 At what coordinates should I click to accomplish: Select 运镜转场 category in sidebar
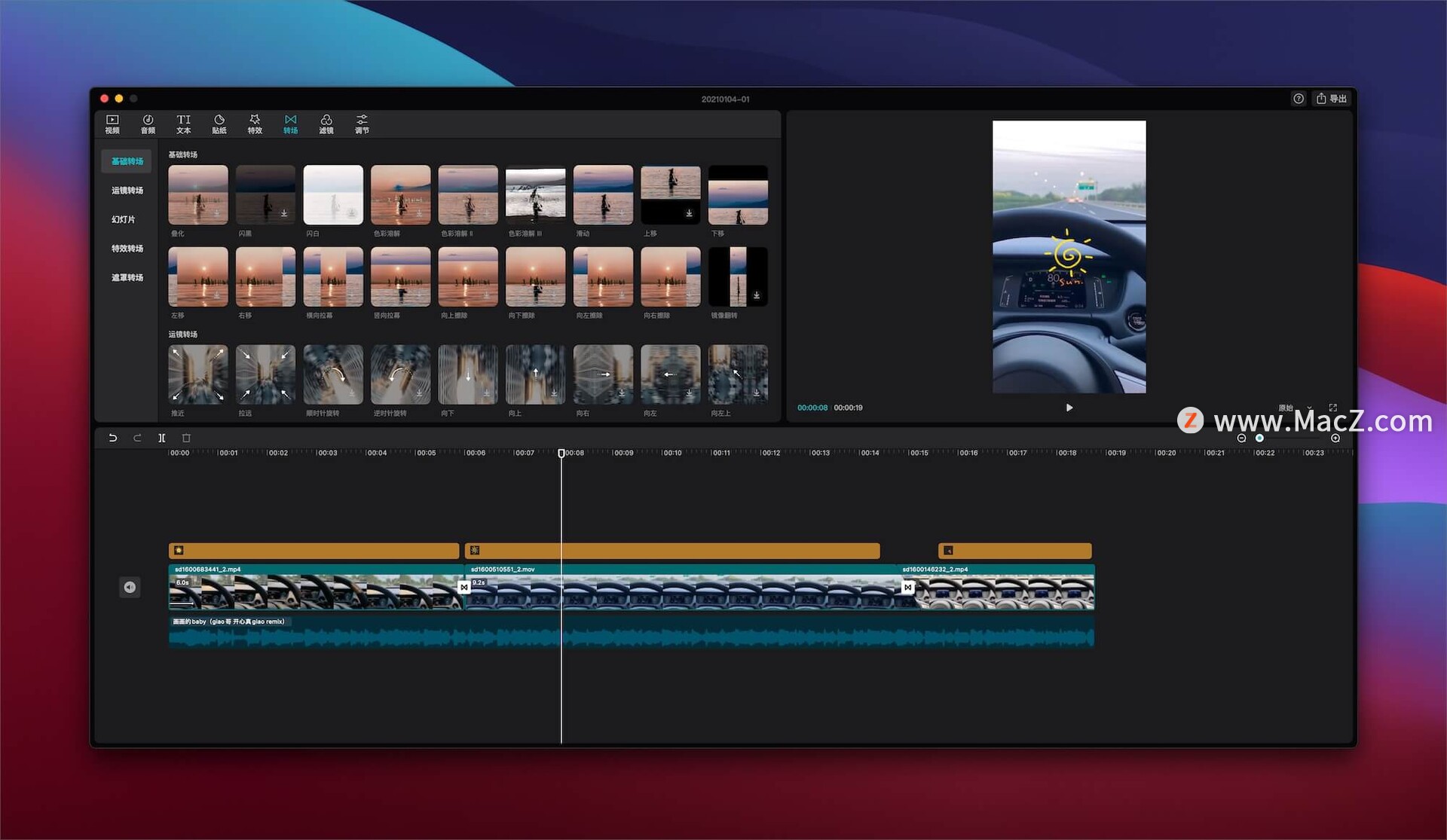coord(127,191)
